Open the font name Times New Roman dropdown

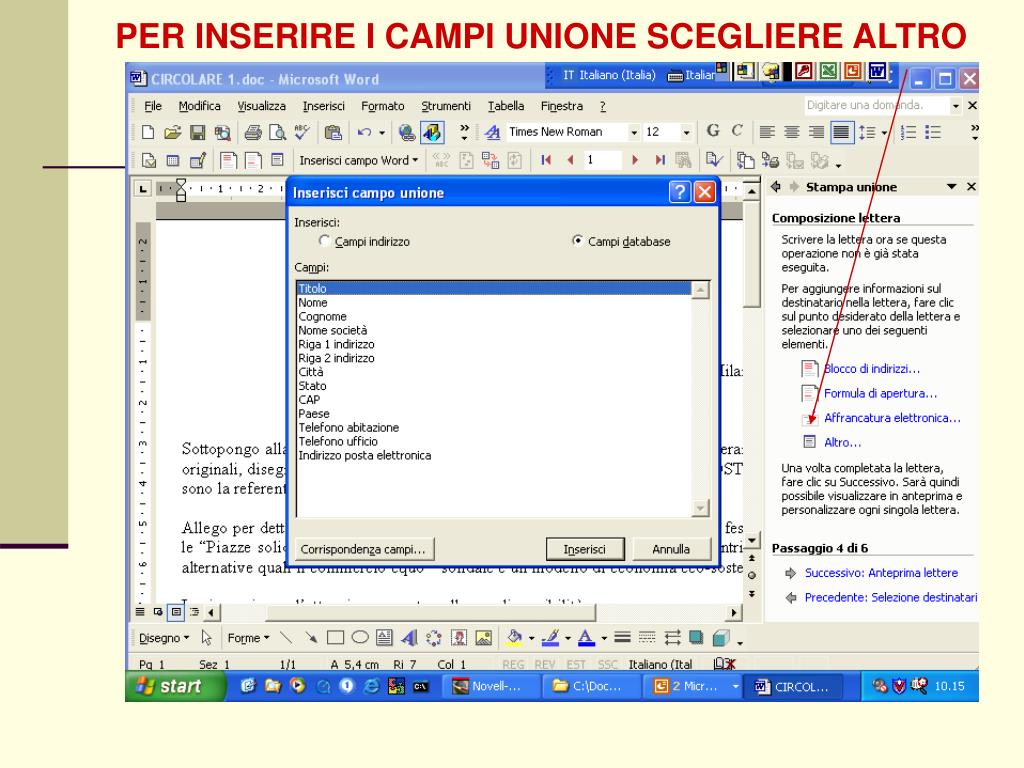point(633,133)
